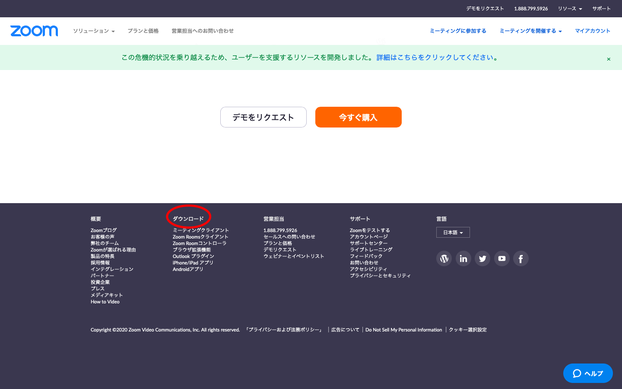Expand the ソリューション dropdown menu
The height and width of the screenshot is (389, 622).
(94, 31)
